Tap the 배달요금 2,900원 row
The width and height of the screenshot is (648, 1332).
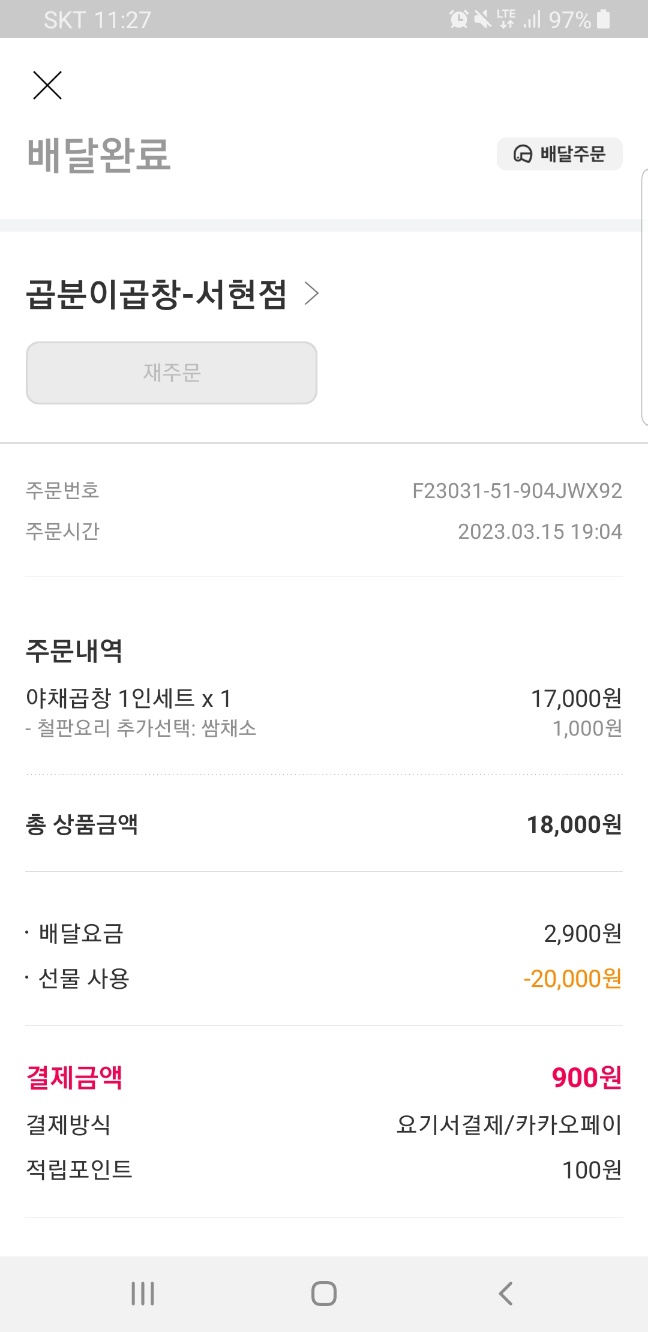tap(324, 934)
